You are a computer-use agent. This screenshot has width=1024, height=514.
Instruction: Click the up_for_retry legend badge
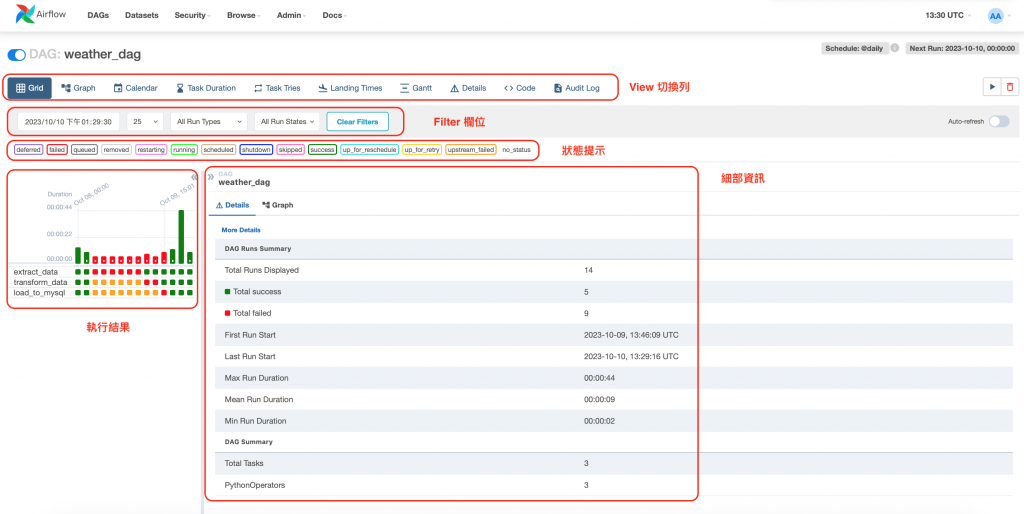click(x=422, y=150)
